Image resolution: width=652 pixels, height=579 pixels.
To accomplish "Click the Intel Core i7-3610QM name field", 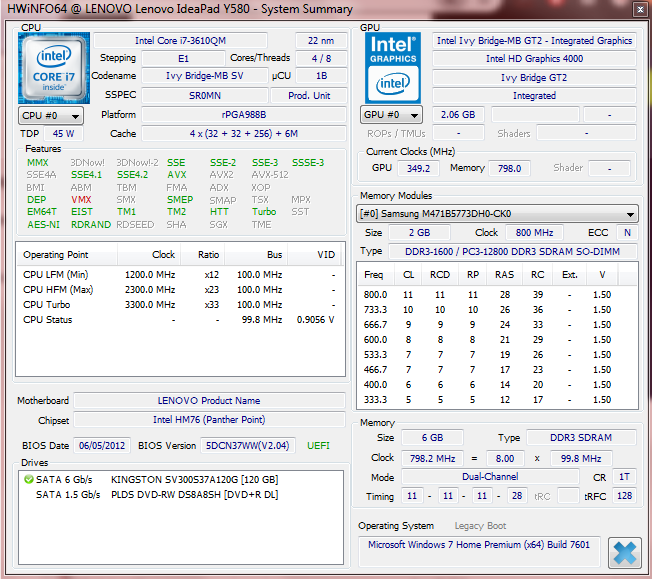I will (x=180, y=41).
